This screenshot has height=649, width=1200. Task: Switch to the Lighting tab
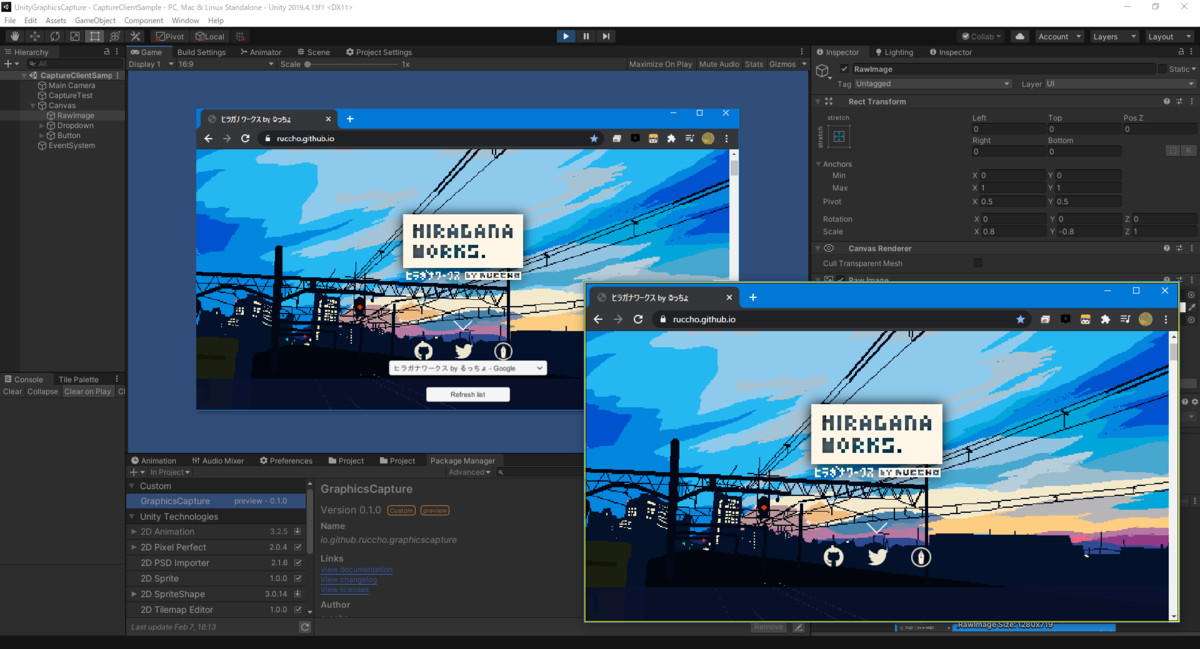(x=893, y=52)
